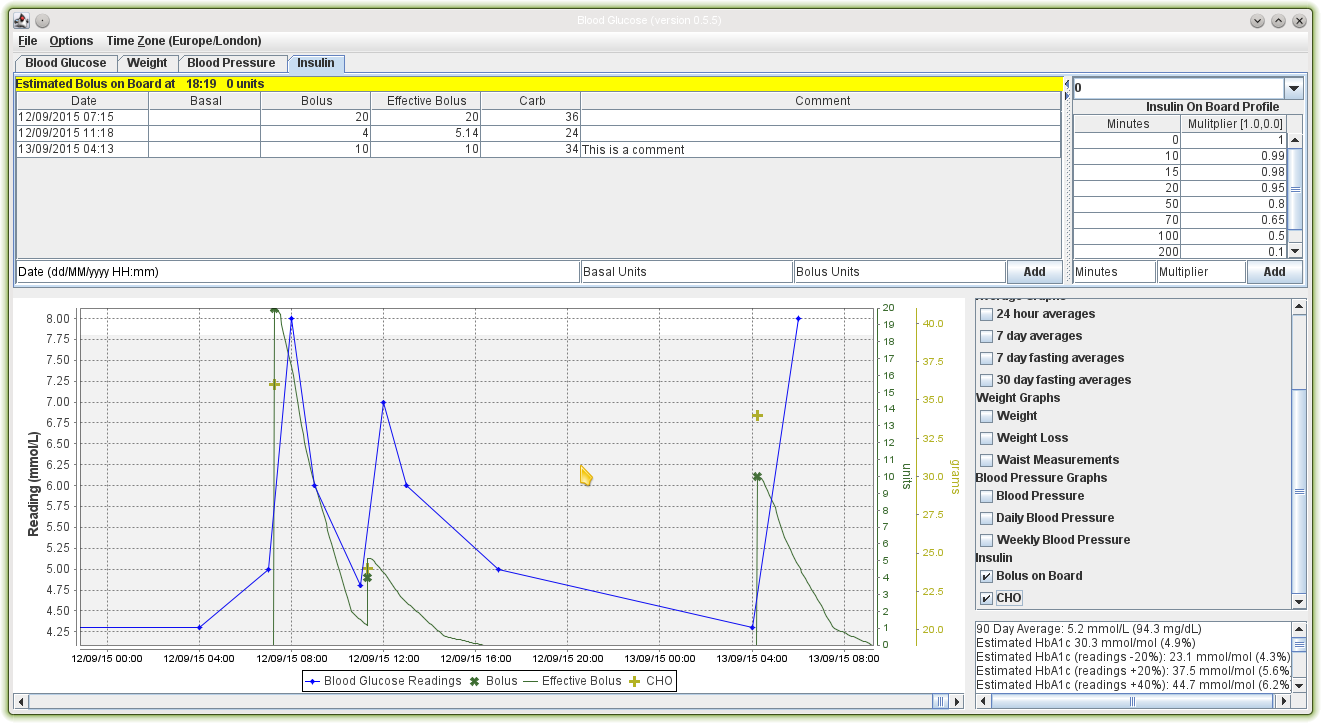Open the insulin profile dropdown showing 0
Image resolution: width=1321 pixels, height=723 pixels.
1294,88
